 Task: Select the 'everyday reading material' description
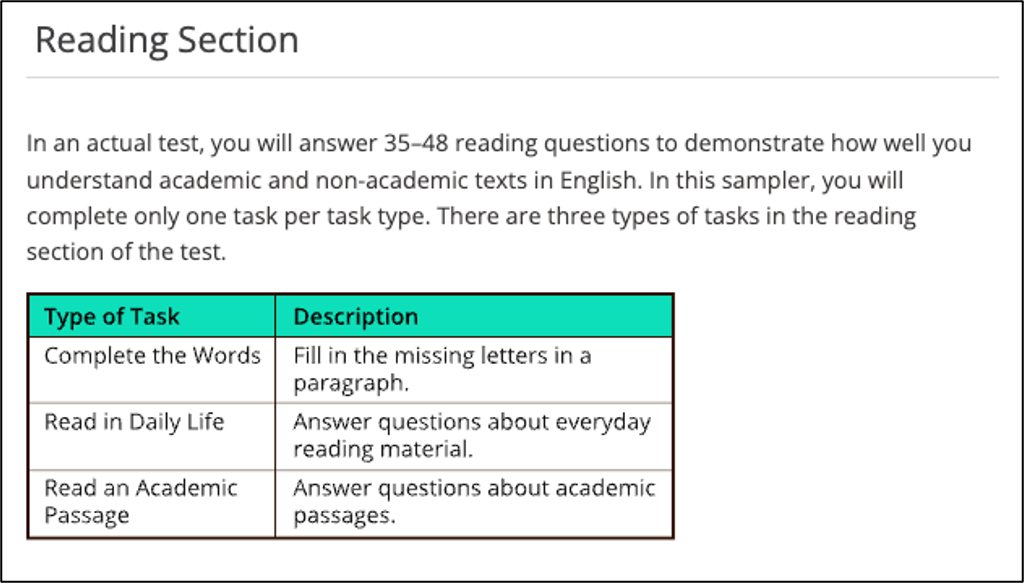point(474,436)
